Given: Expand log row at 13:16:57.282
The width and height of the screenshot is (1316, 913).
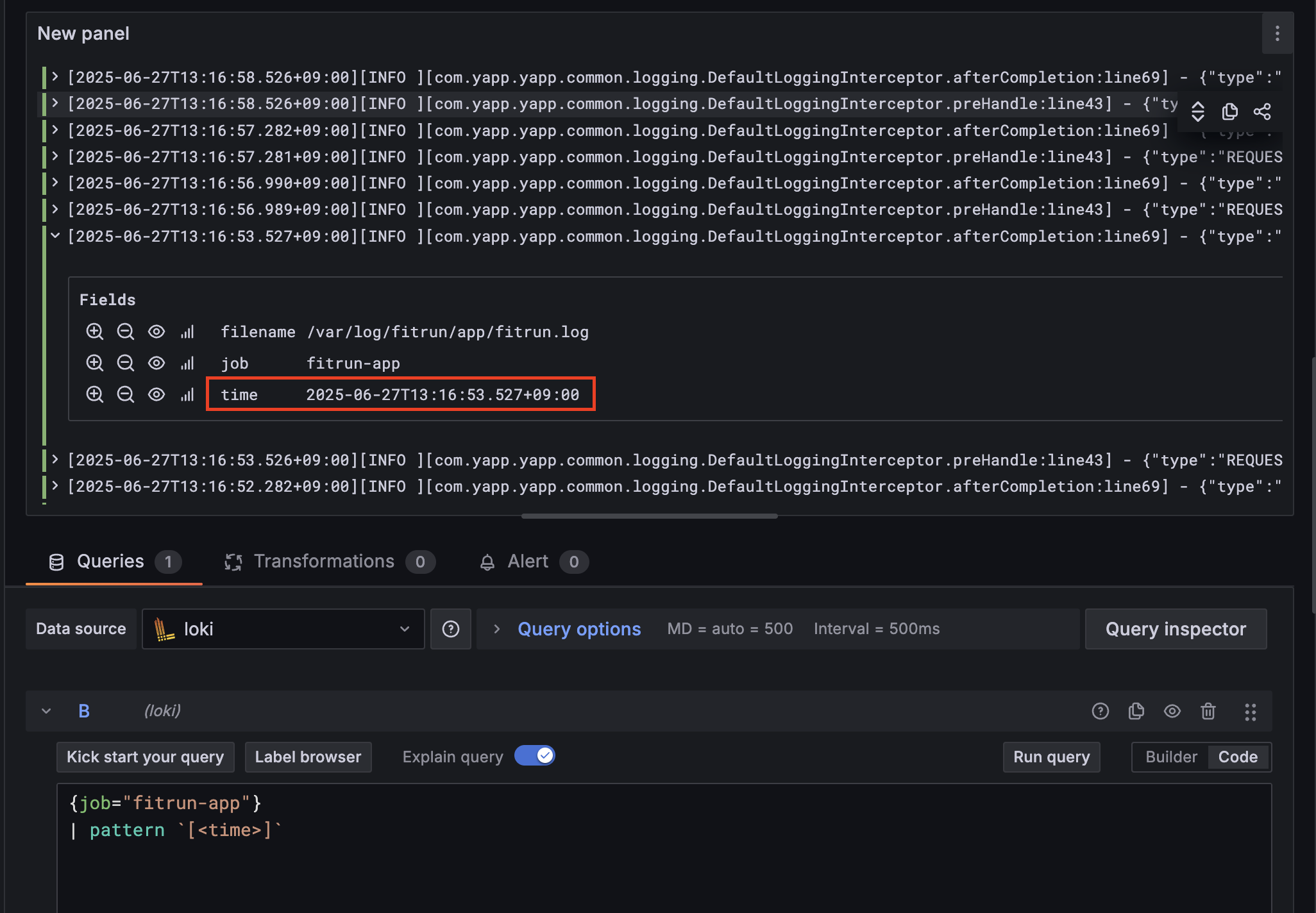Looking at the screenshot, I should click(55, 130).
